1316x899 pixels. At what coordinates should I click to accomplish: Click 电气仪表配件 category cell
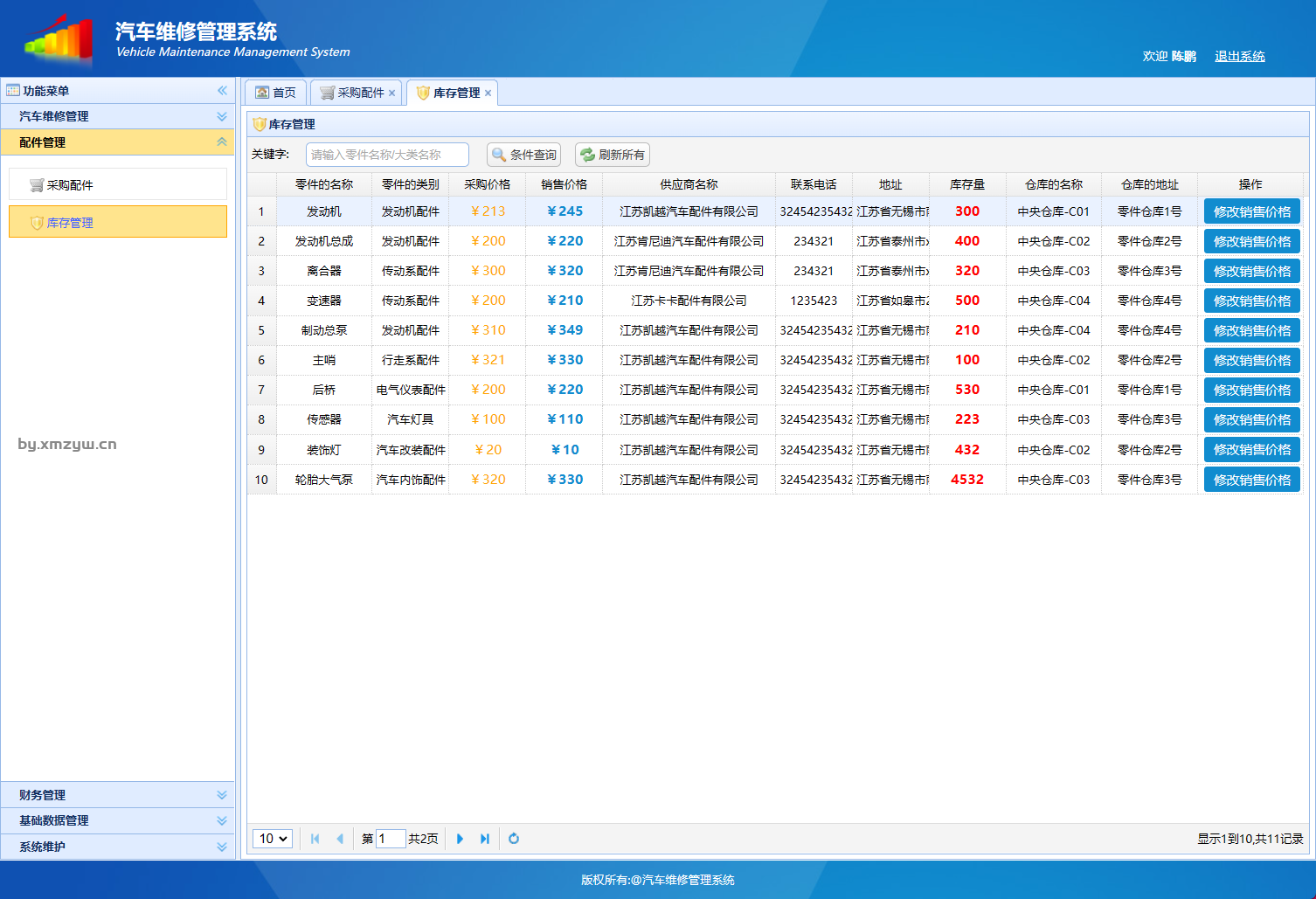(x=410, y=390)
